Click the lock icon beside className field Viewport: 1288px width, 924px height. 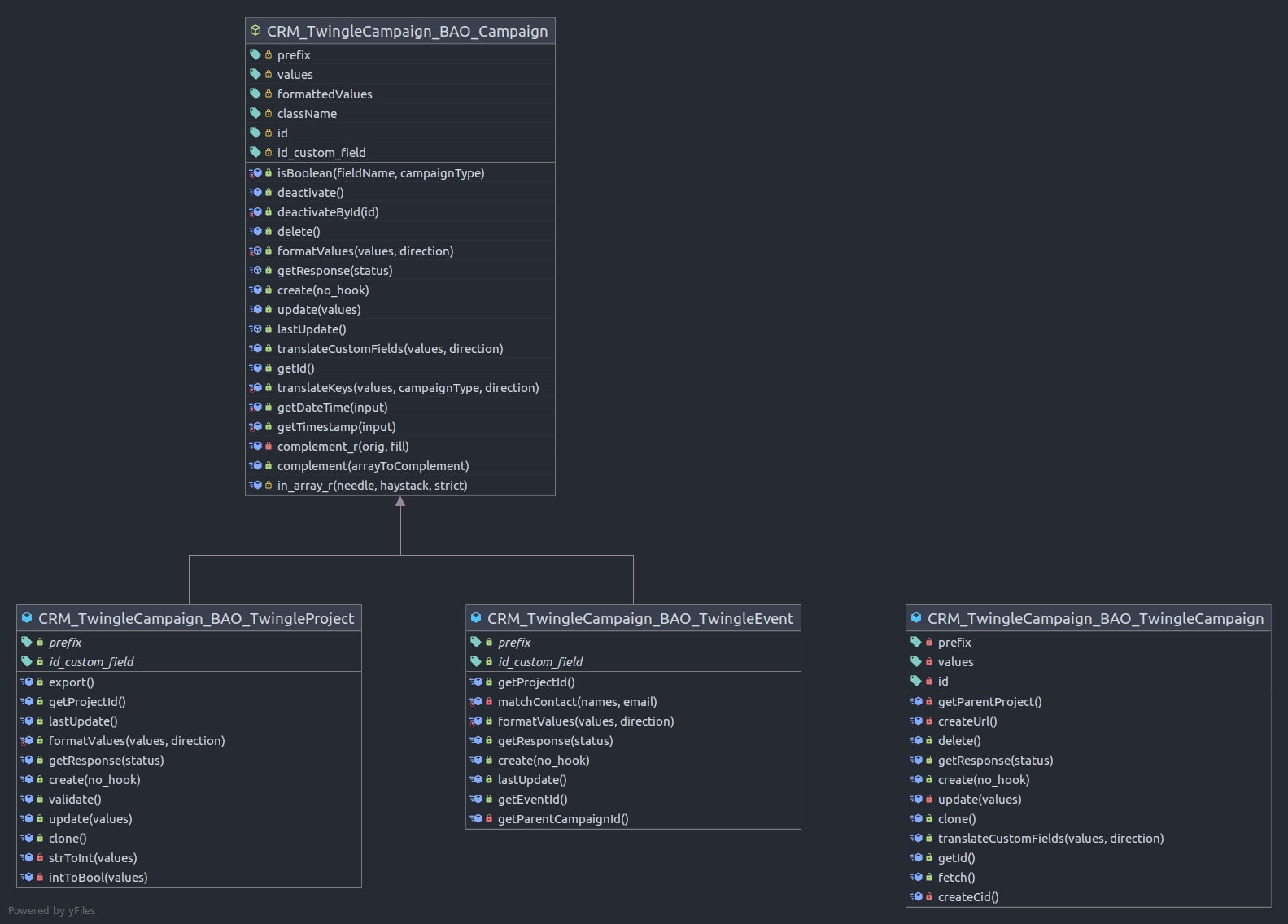(269, 113)
